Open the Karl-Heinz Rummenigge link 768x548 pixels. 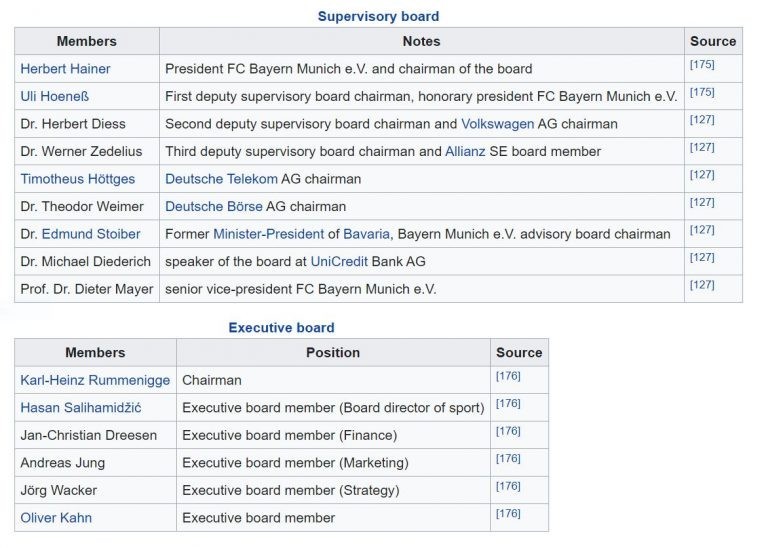[x=95, y=380]
